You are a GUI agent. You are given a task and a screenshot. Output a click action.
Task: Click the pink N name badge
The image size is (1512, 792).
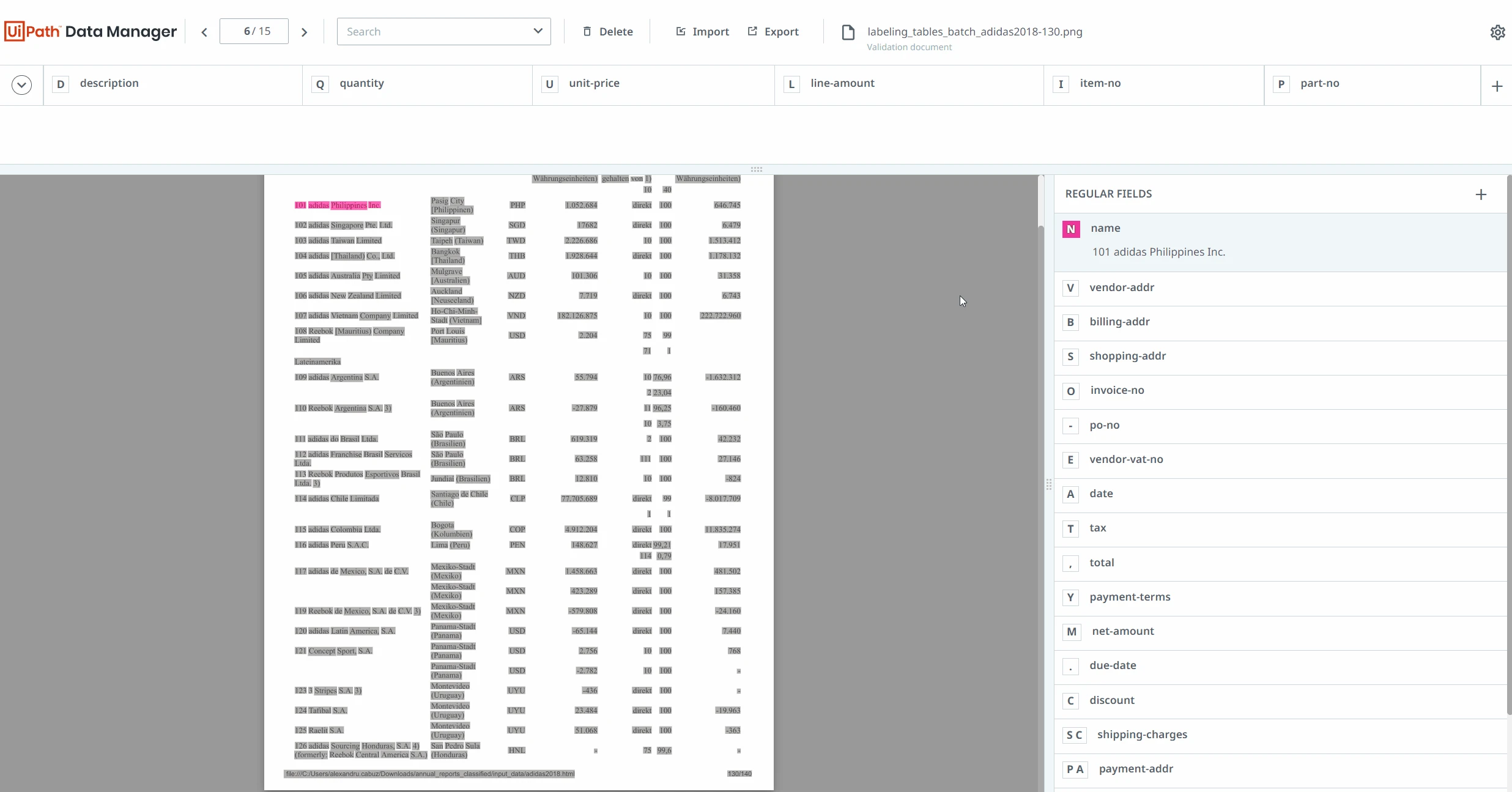(1071, 229)
